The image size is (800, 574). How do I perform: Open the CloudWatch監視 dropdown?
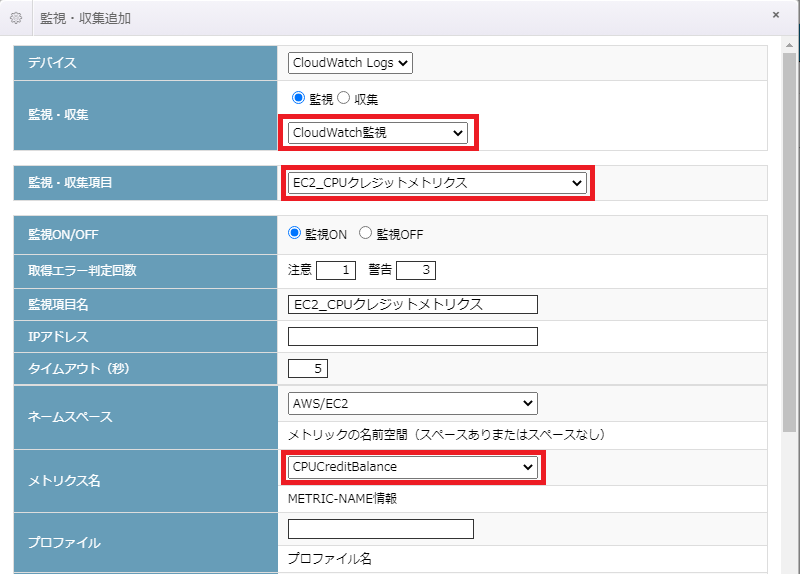pos(378,133)
